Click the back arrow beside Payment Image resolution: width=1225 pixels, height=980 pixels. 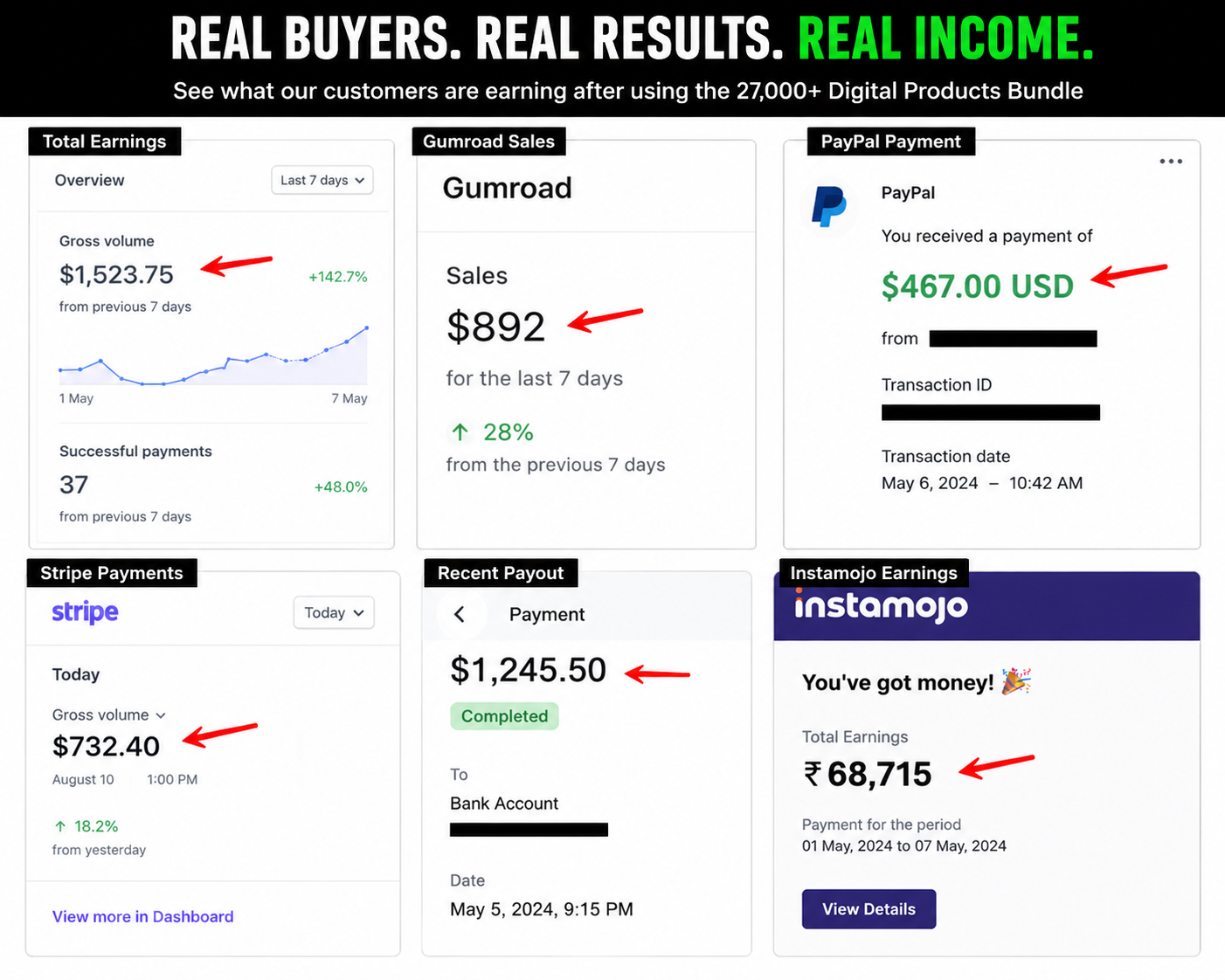pos(460,614)
